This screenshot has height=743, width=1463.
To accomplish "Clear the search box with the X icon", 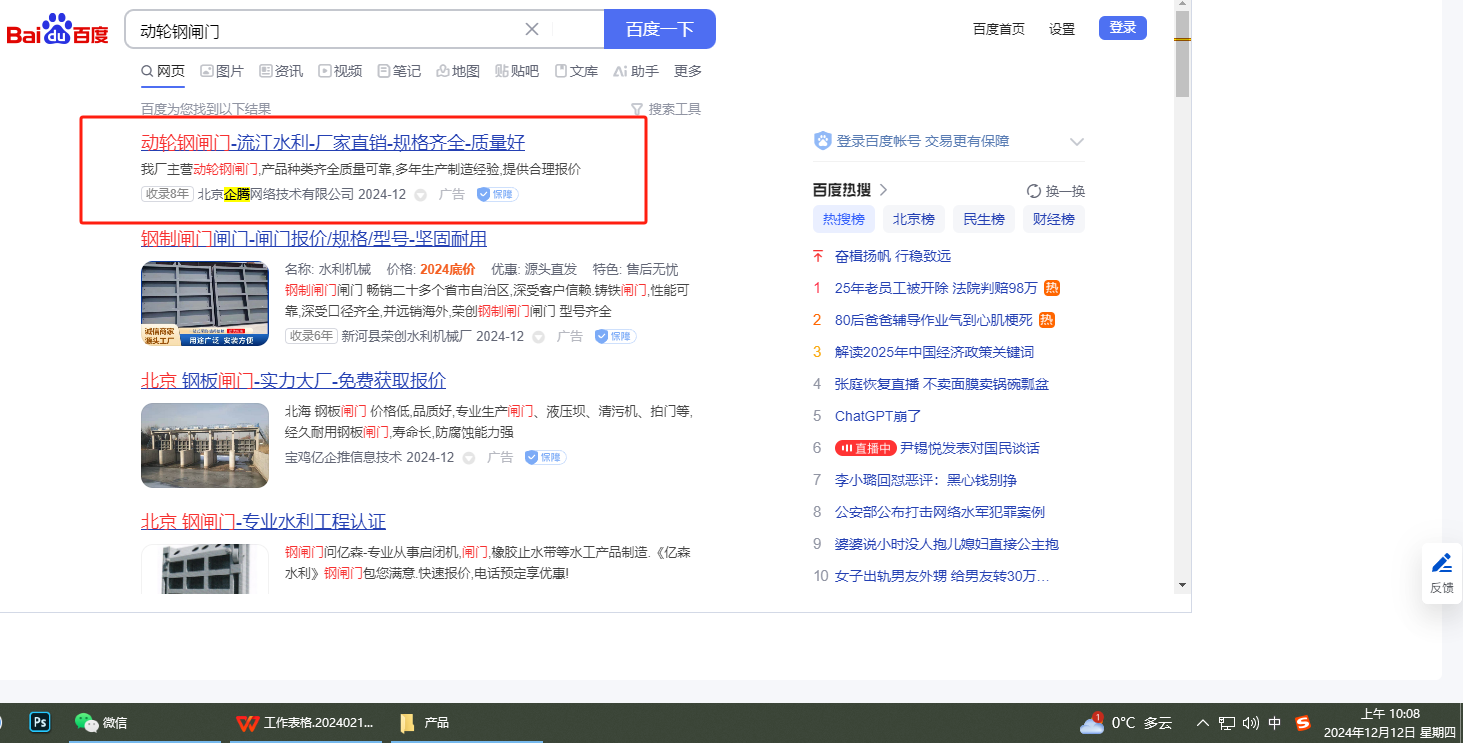I will (532, 29).
